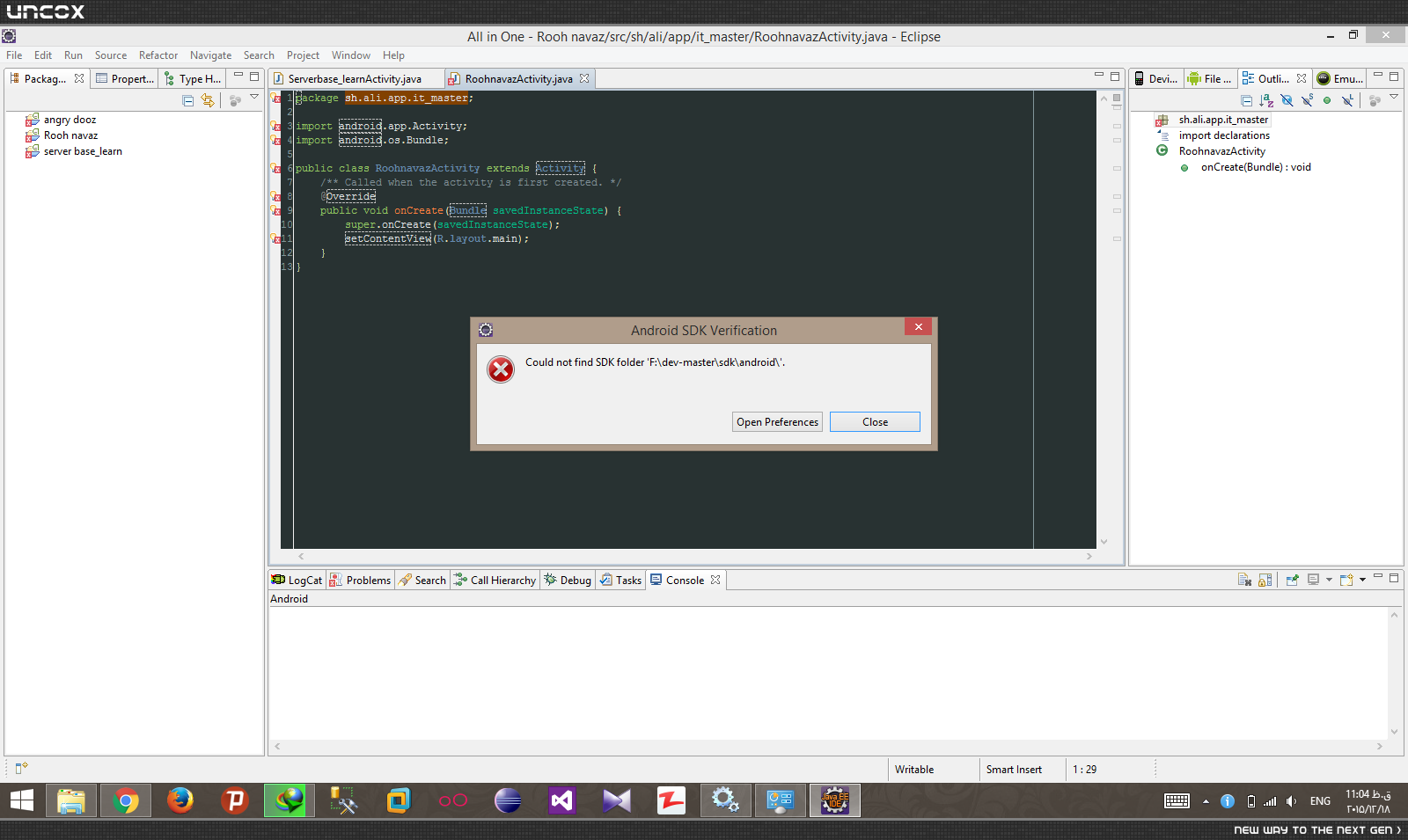Expand Open Console dropdown arrow
The width and height of the screenshot is (1408, 840).
click(1362, 580)
